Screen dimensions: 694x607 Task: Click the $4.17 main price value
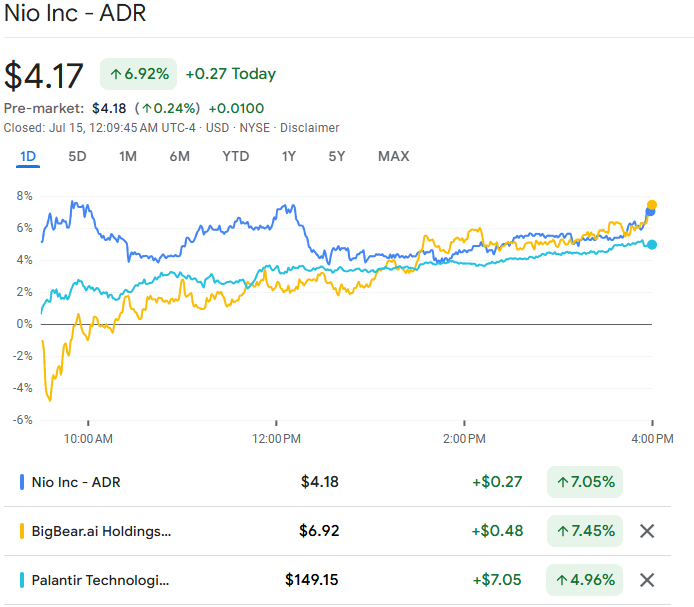(x=43, y=76)
